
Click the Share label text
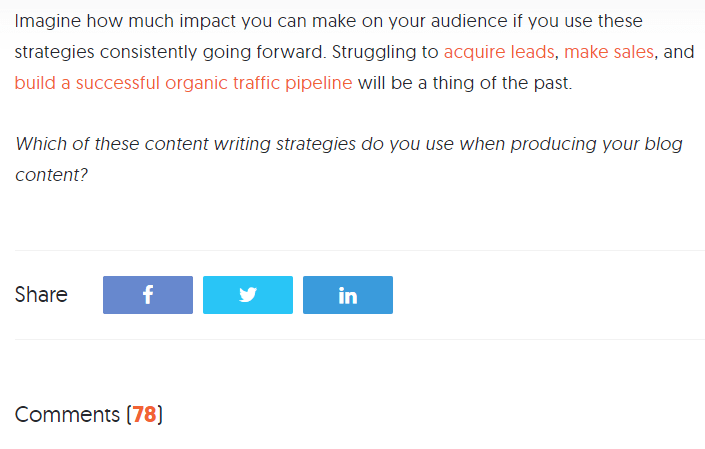pyautogui.click(x=41, y=295)
